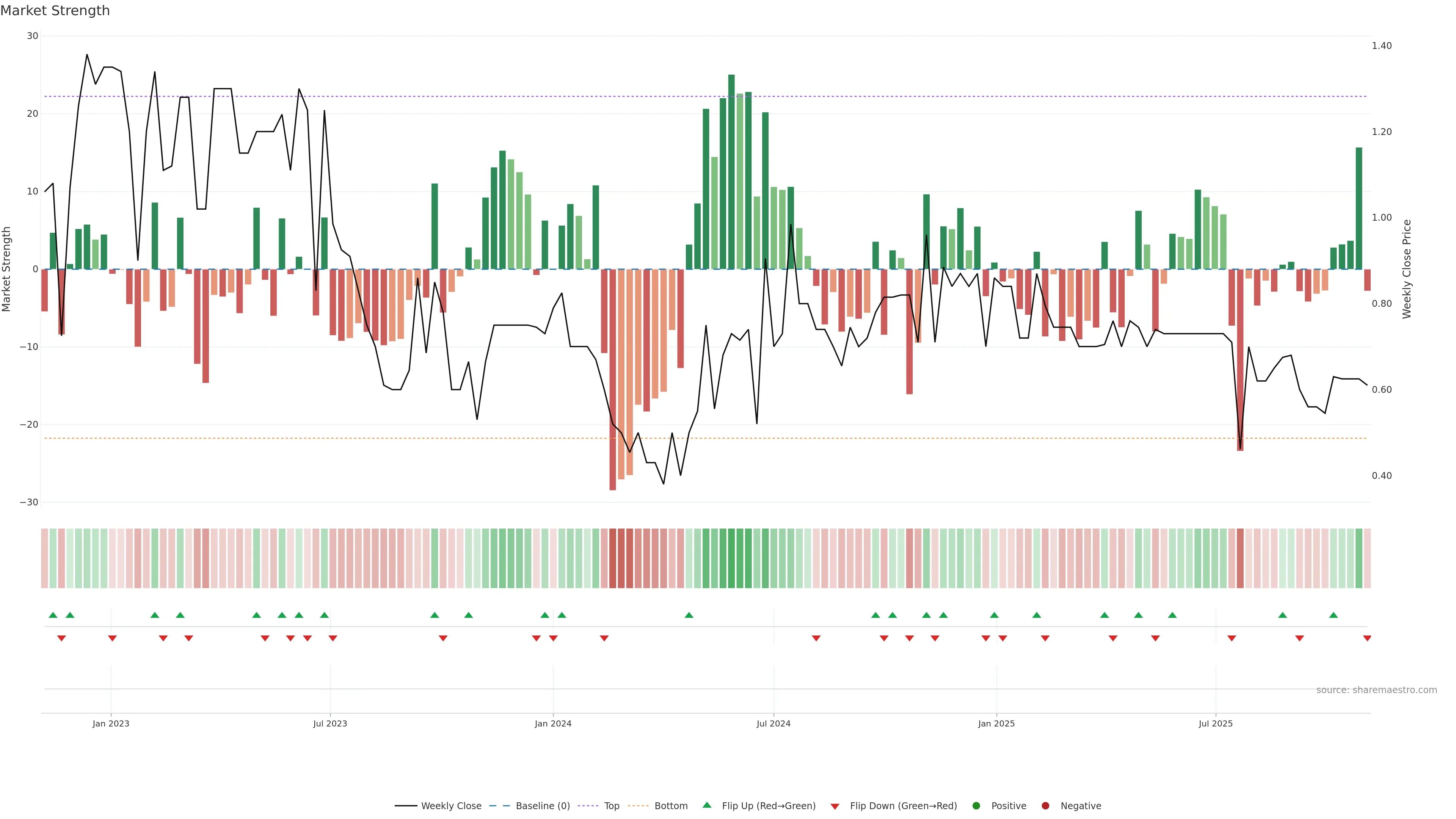Click the rightmost red flip-down triangle marker

(x=1367, y=638)
